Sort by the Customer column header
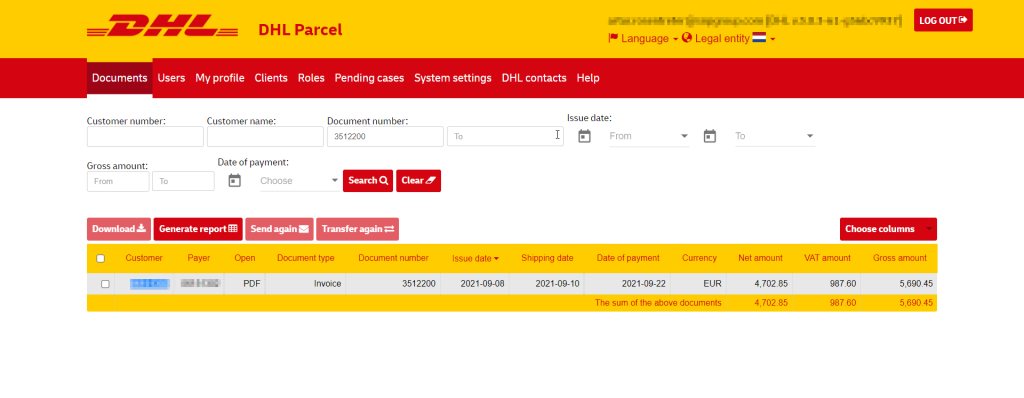This screenshot has height=398, width=1024. tap(144, 258)
